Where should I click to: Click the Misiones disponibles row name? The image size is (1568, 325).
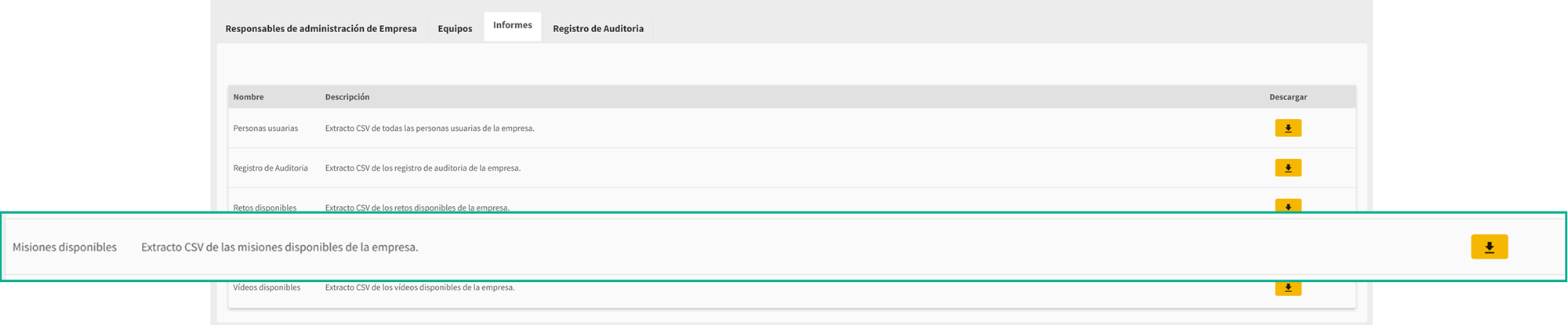click(64, 247)
